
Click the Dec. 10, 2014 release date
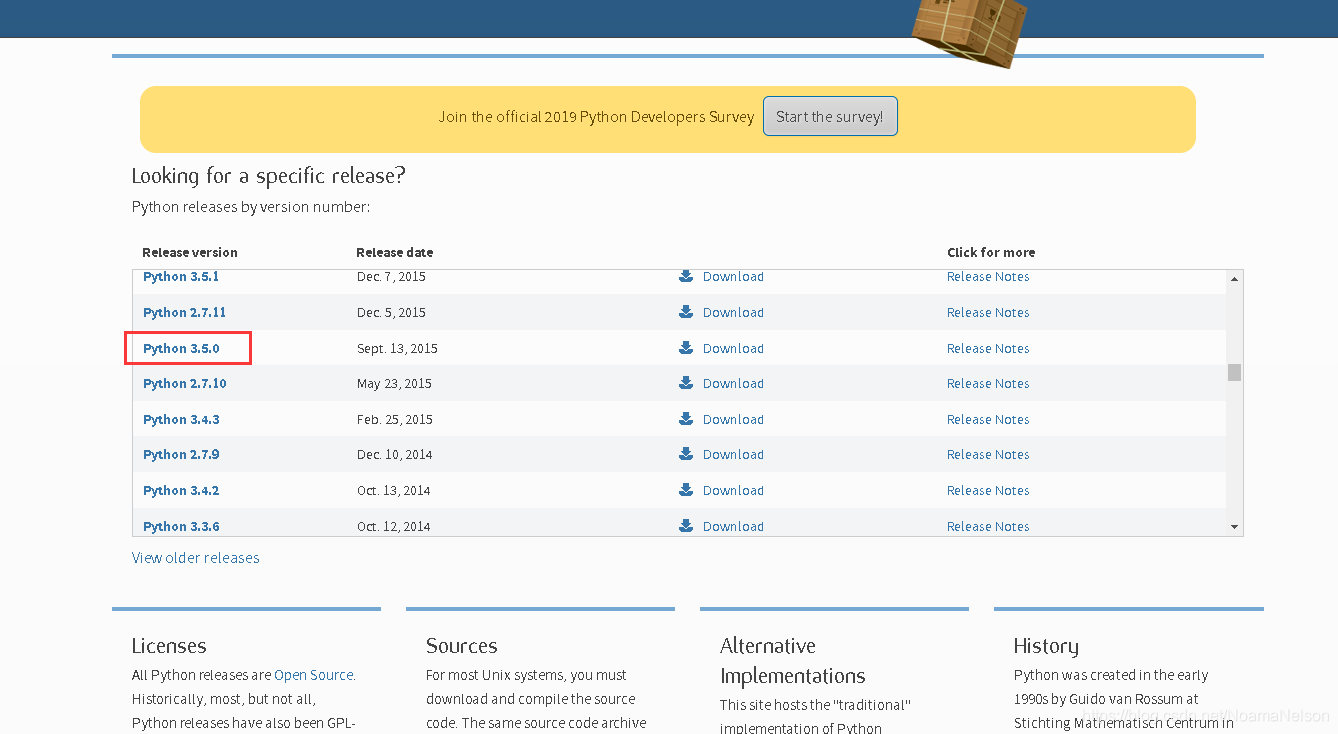coord(394,454)
